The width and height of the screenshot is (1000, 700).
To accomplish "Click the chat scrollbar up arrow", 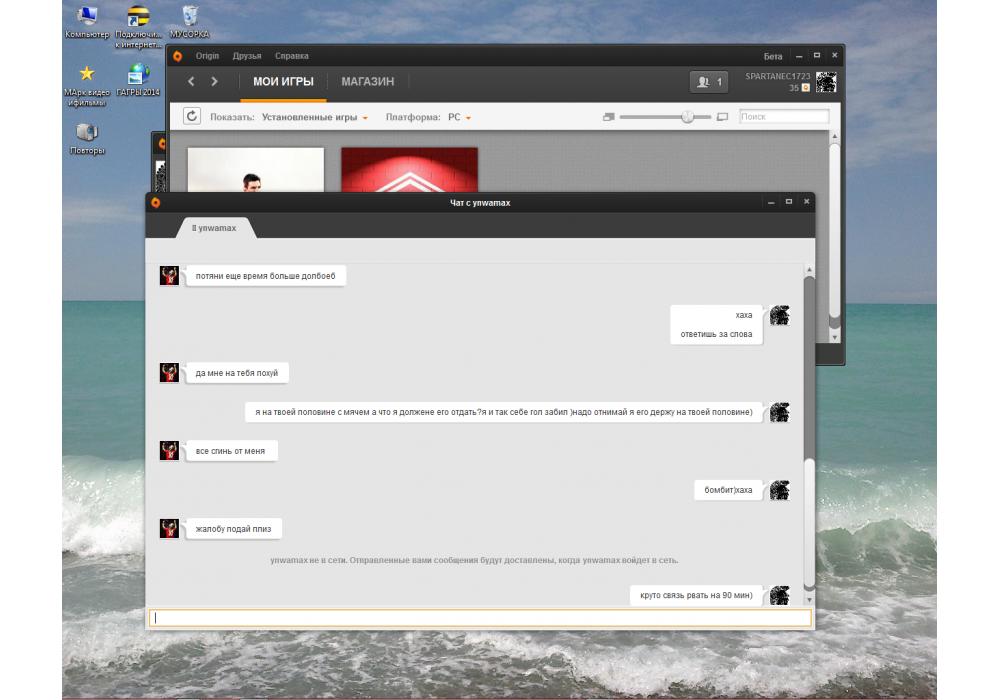I will point(809,270).
